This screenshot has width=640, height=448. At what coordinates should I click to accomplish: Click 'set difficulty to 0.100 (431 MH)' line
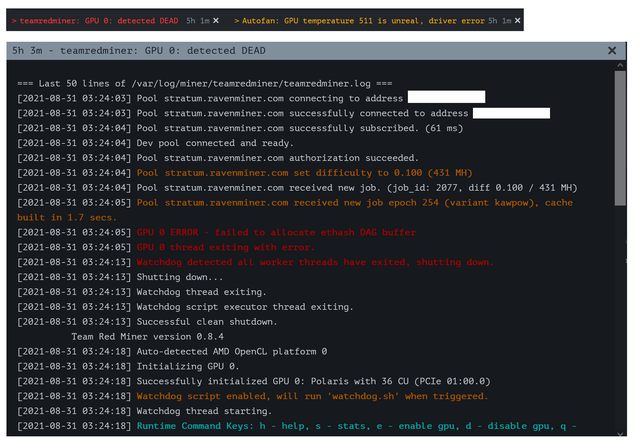click(244, 173)
